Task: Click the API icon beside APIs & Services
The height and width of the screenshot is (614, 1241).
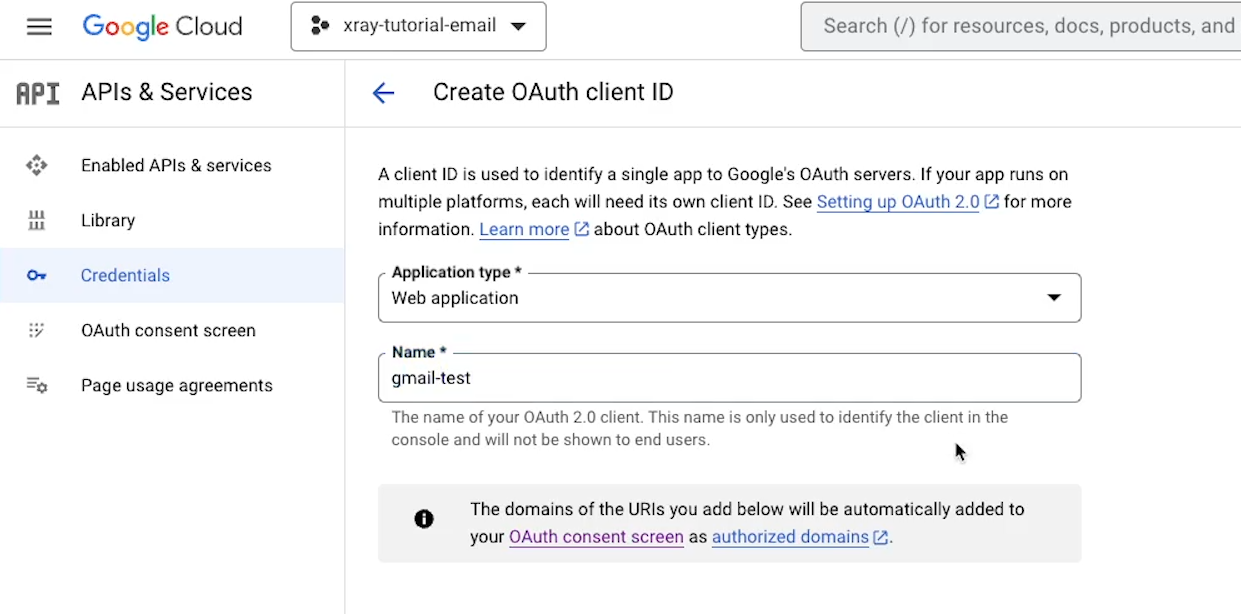Action: (38, 93)
